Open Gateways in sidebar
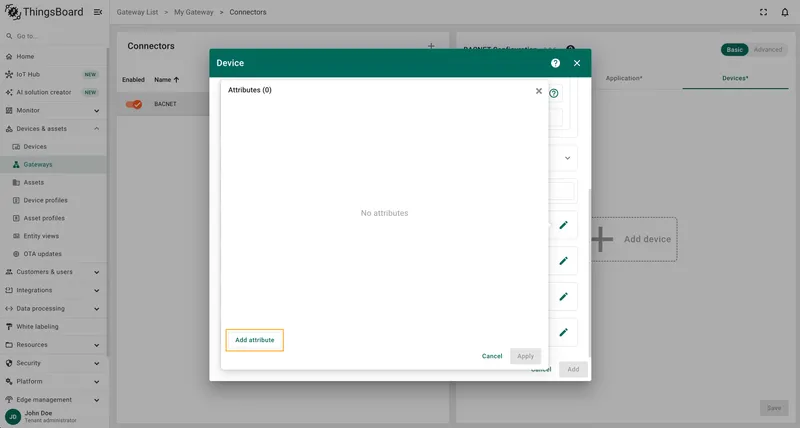800x428 pixels. pyautogui.click(x=54, y=164)
